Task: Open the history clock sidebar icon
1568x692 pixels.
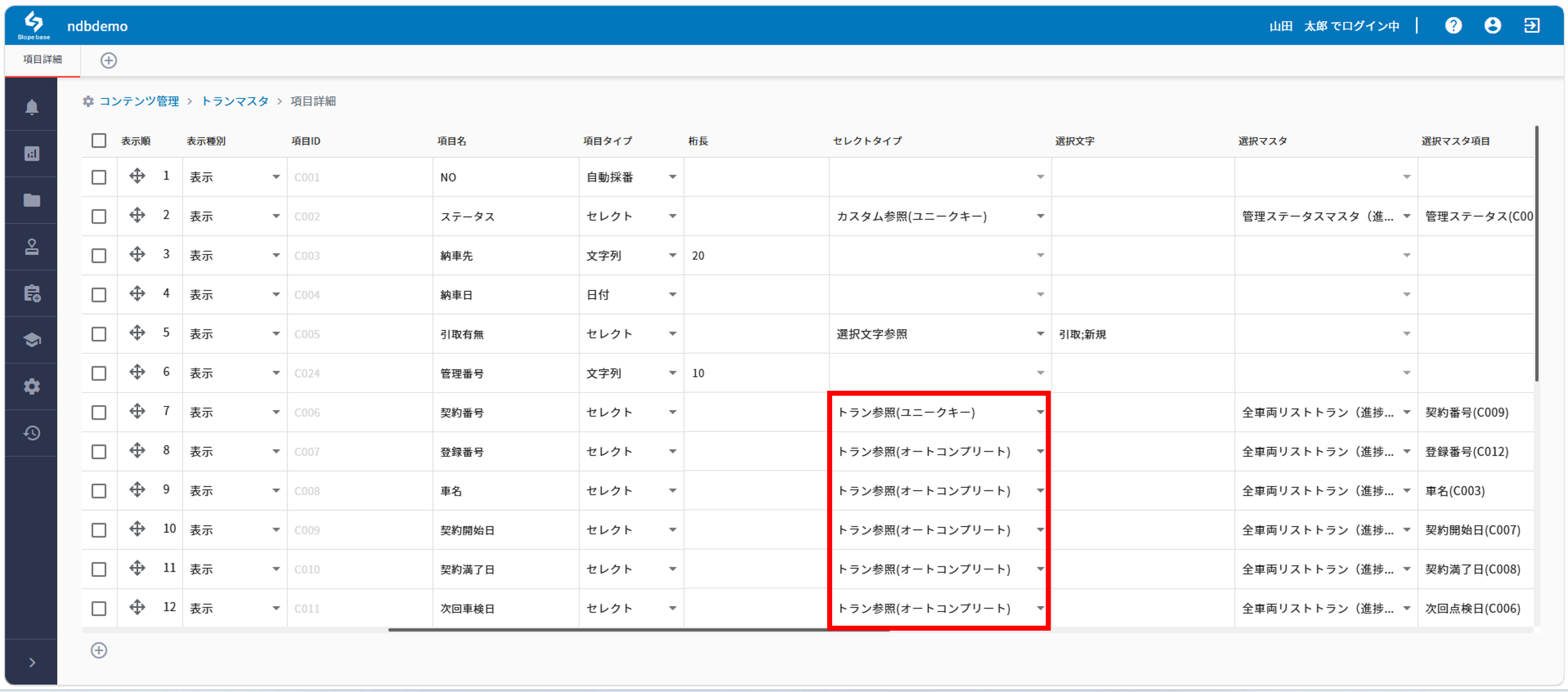Action: point(32,433)
